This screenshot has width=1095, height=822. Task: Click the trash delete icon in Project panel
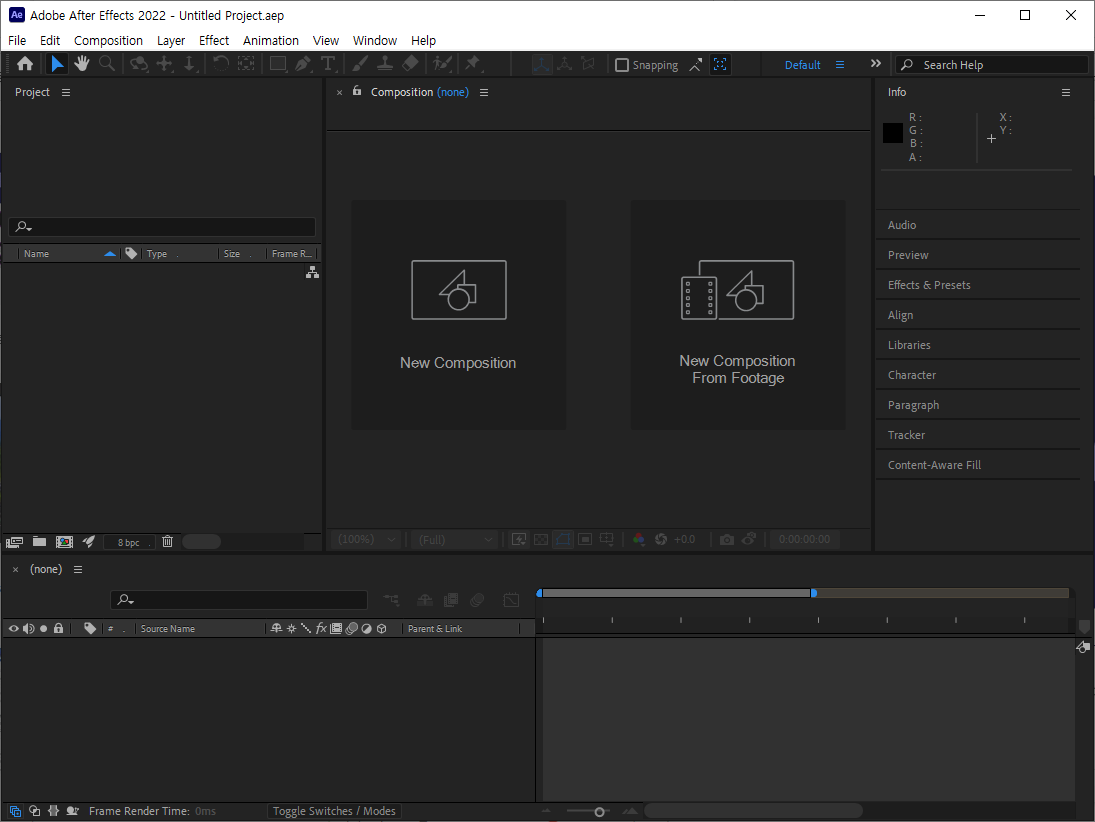click(168, 541)
